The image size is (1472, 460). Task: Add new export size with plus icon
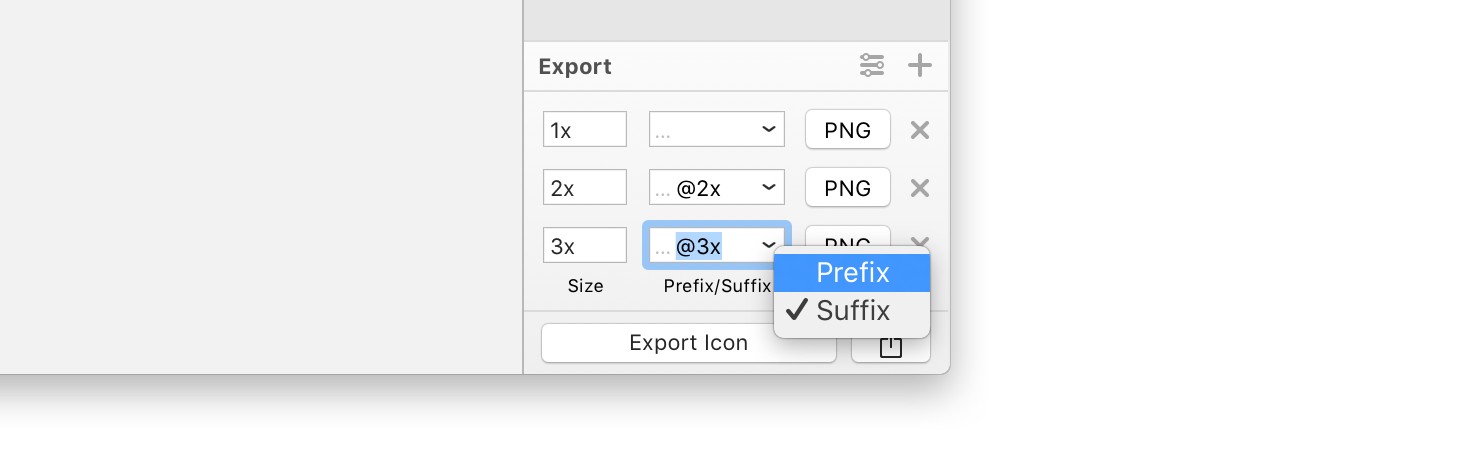coord(919,67)
